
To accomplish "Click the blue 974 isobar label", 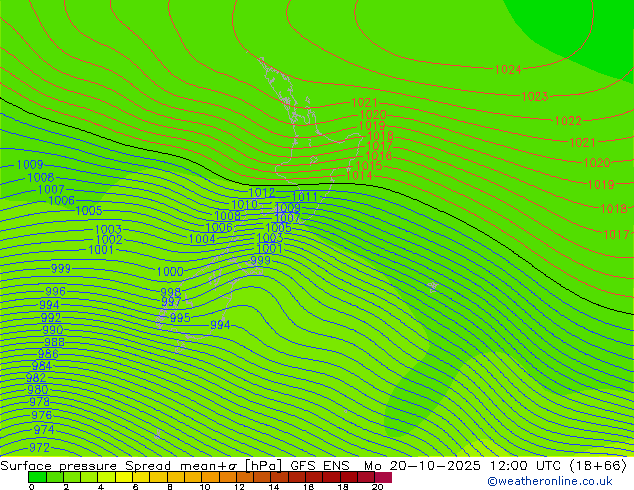I will (x=44, y=429).
